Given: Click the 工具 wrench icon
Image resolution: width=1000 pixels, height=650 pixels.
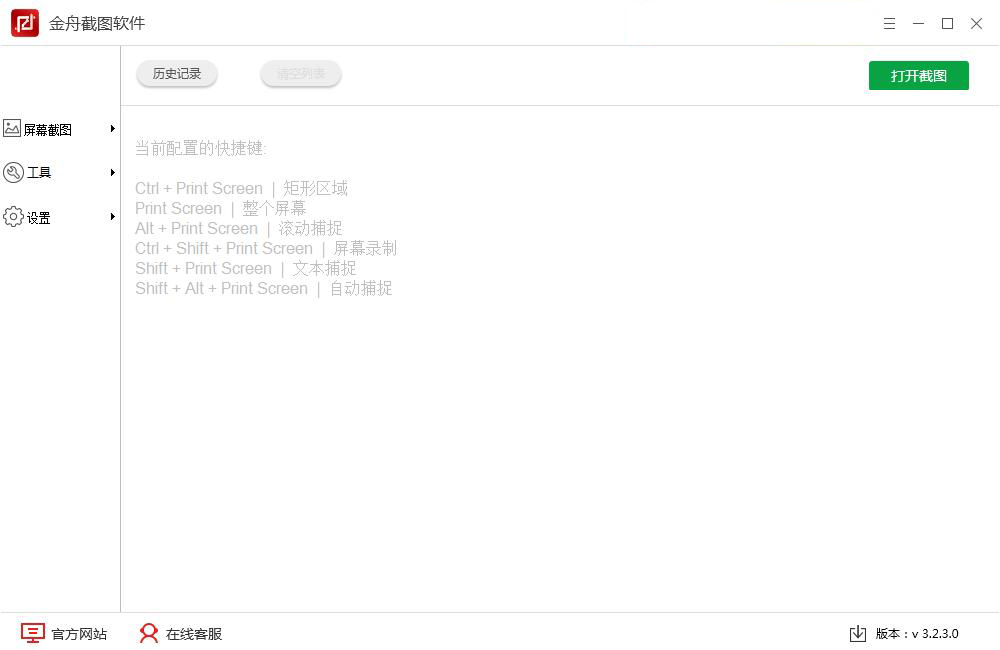Looking at the screenshot, I should point(13,172).
